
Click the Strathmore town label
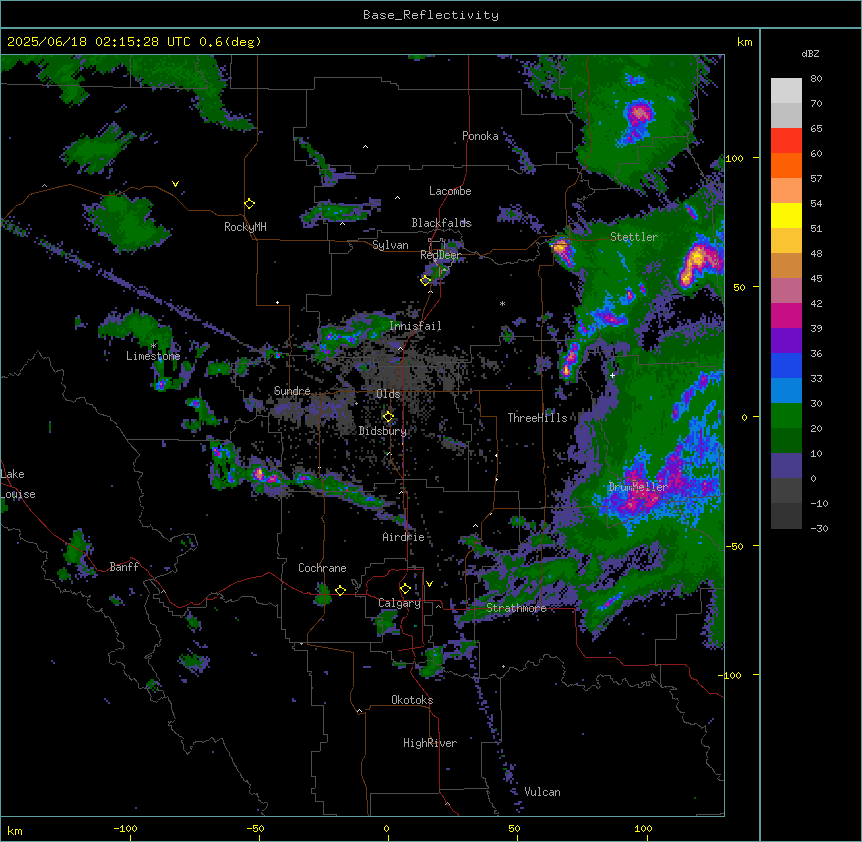click(x=516, y=608)
